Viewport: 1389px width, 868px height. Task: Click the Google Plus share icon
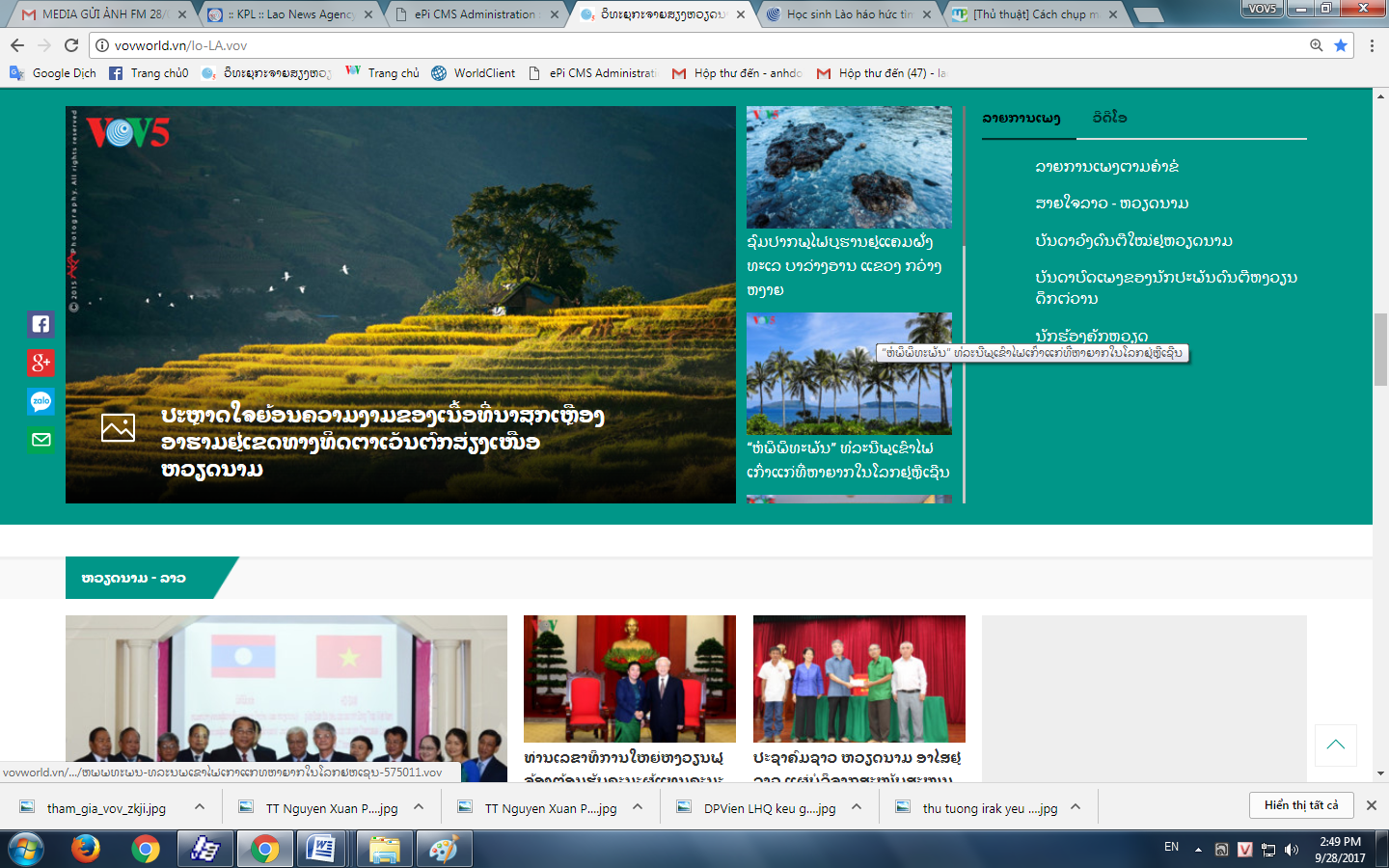point(41,363)
